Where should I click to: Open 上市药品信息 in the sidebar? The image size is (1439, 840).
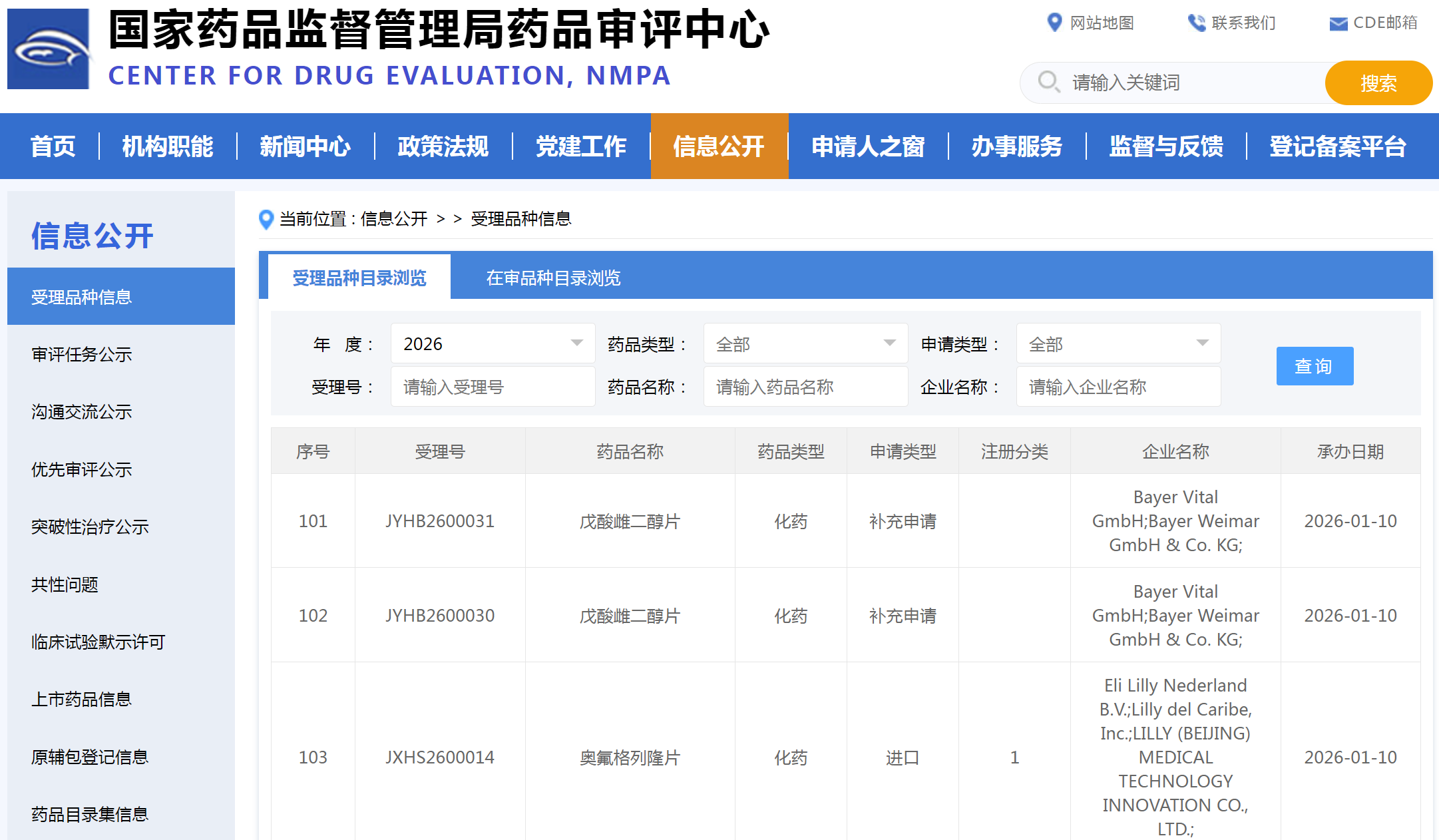pyautogui.click(x=82, y=699)
